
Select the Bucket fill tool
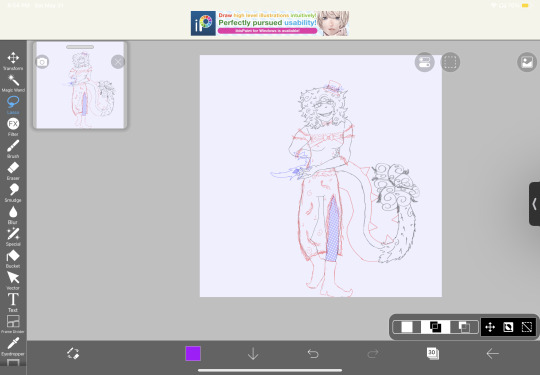13,259
